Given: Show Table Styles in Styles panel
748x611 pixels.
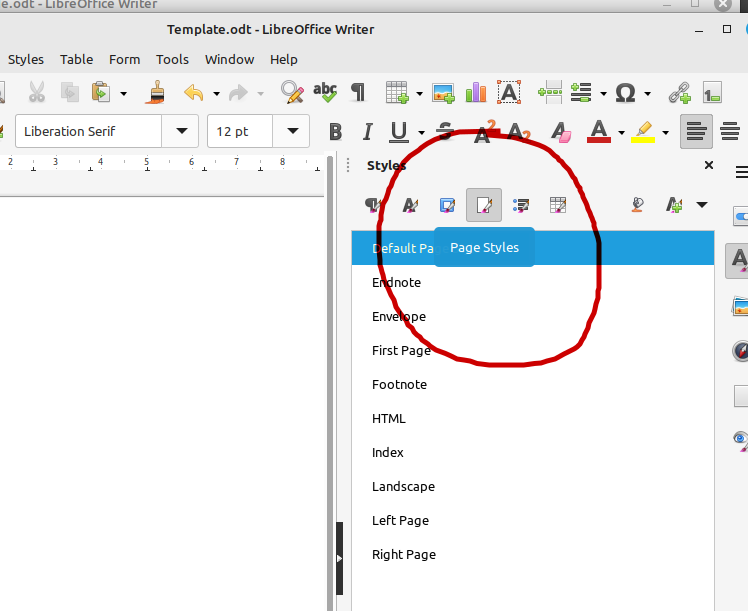Looking at the screenshot, I should click(558, 205).
